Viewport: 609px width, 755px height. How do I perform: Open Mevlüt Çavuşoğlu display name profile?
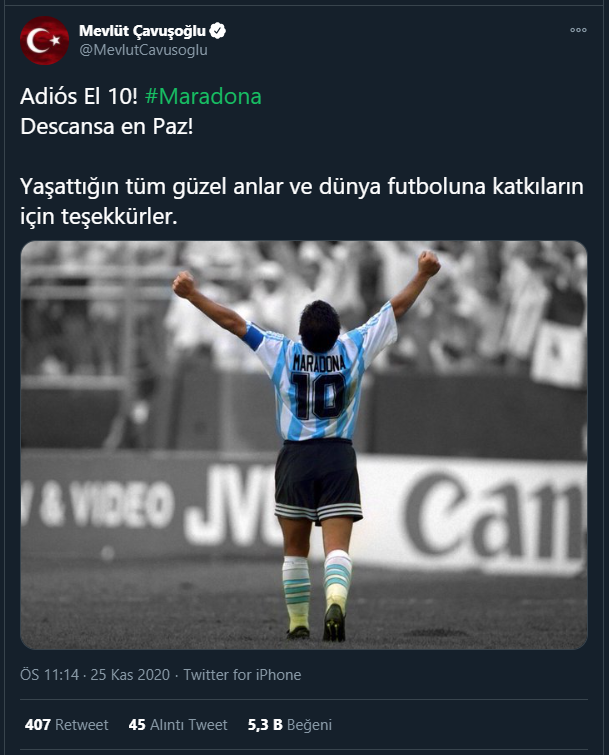click(143, 31)
